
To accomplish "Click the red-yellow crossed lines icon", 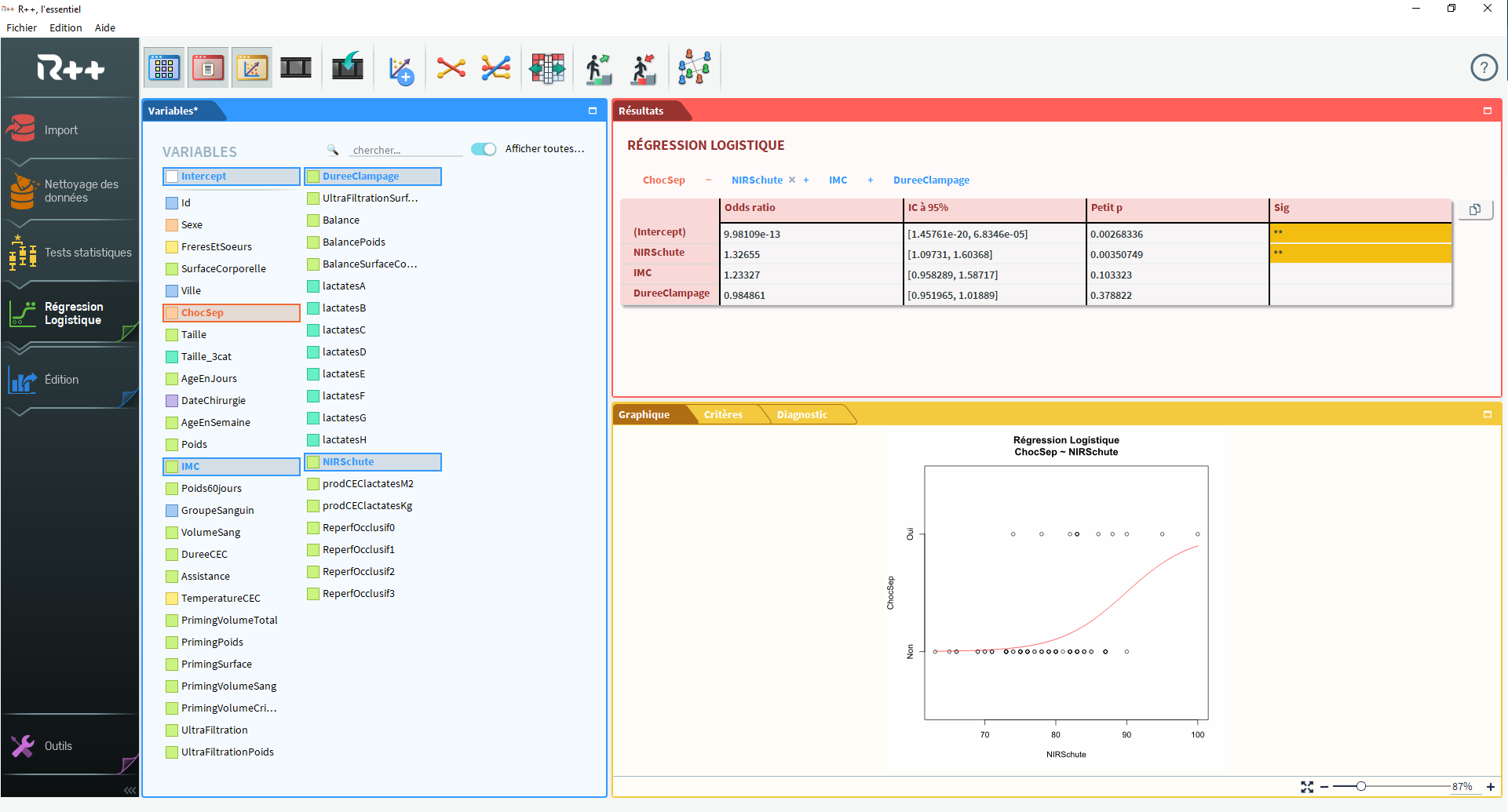I will [x=451, y=68].
